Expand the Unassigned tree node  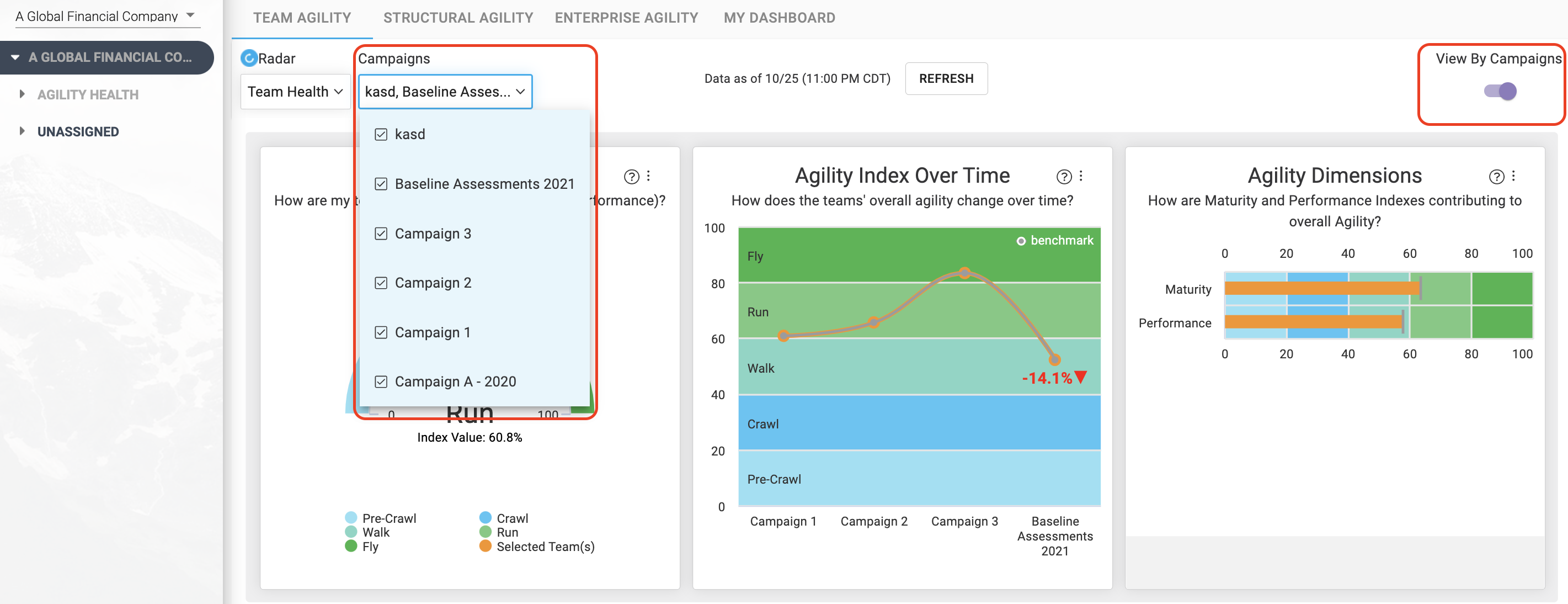point(22,131)
